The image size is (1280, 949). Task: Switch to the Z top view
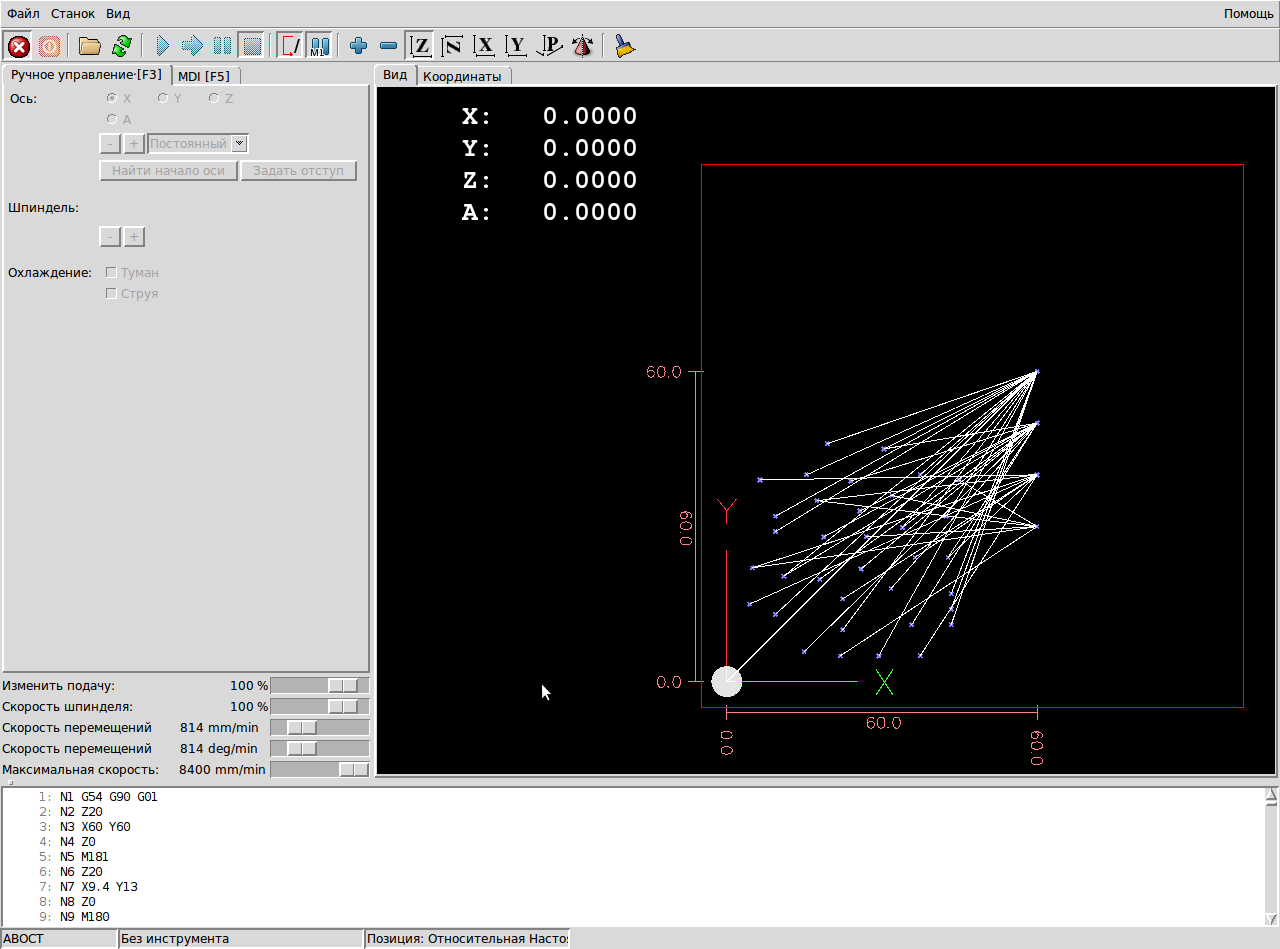(x=421, y=46)
